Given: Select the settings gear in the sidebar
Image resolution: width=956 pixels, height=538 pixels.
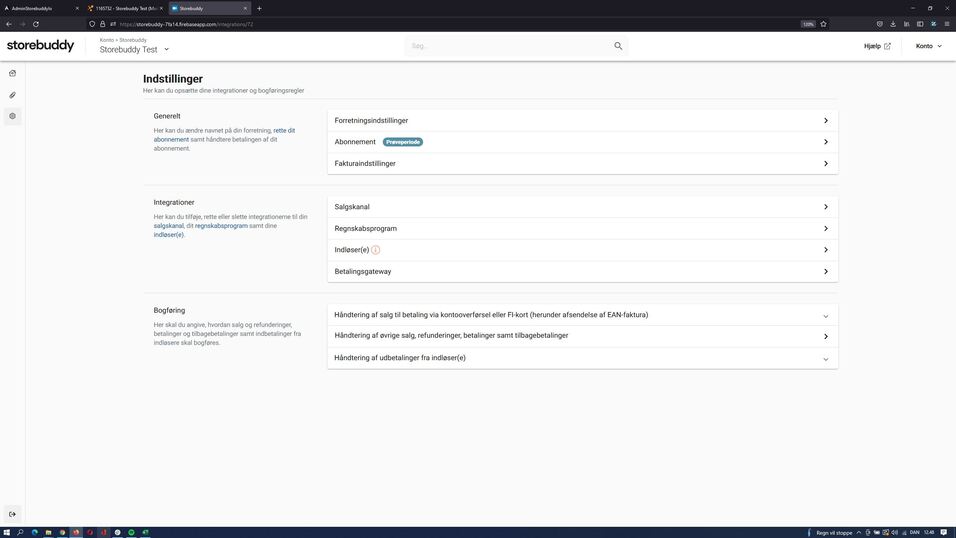Looking at the screenshot, I should tap(12, 116).
